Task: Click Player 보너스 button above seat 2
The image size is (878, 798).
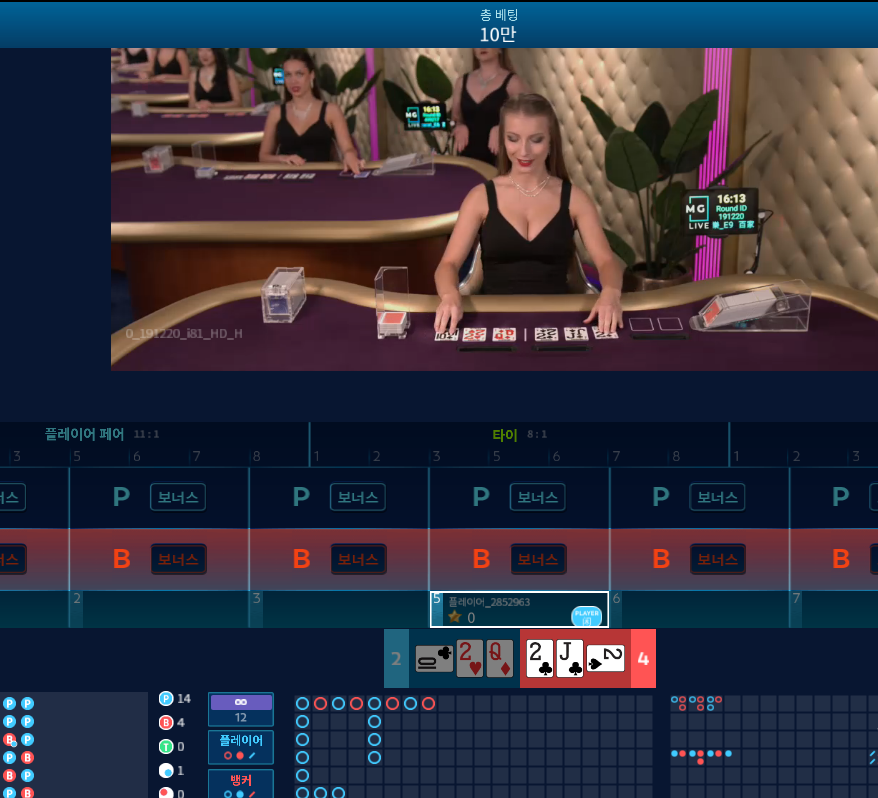Action: 178,497
